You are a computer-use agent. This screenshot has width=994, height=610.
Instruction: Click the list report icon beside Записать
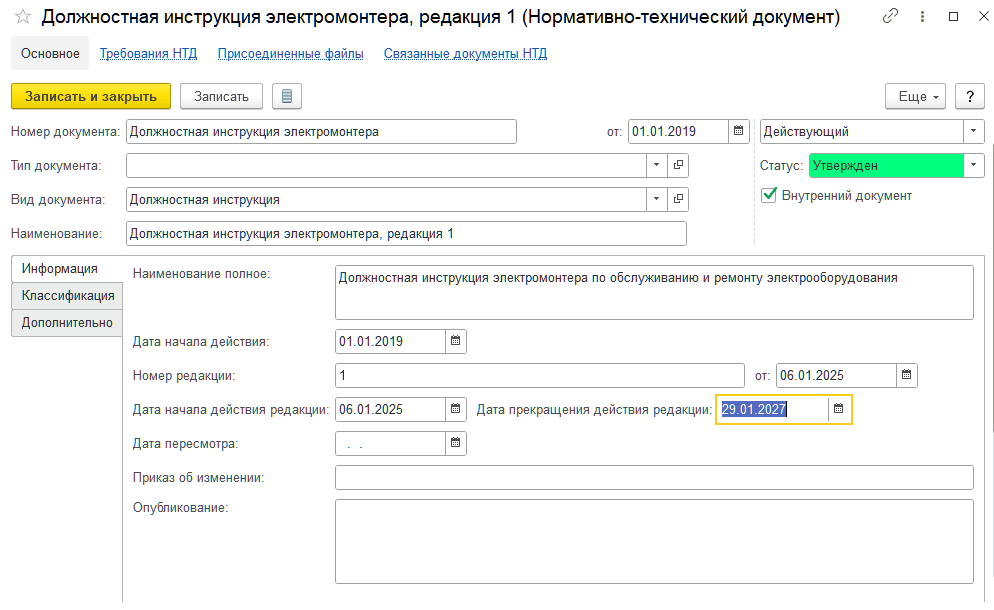pyautogui.click(x=287, y=96)
